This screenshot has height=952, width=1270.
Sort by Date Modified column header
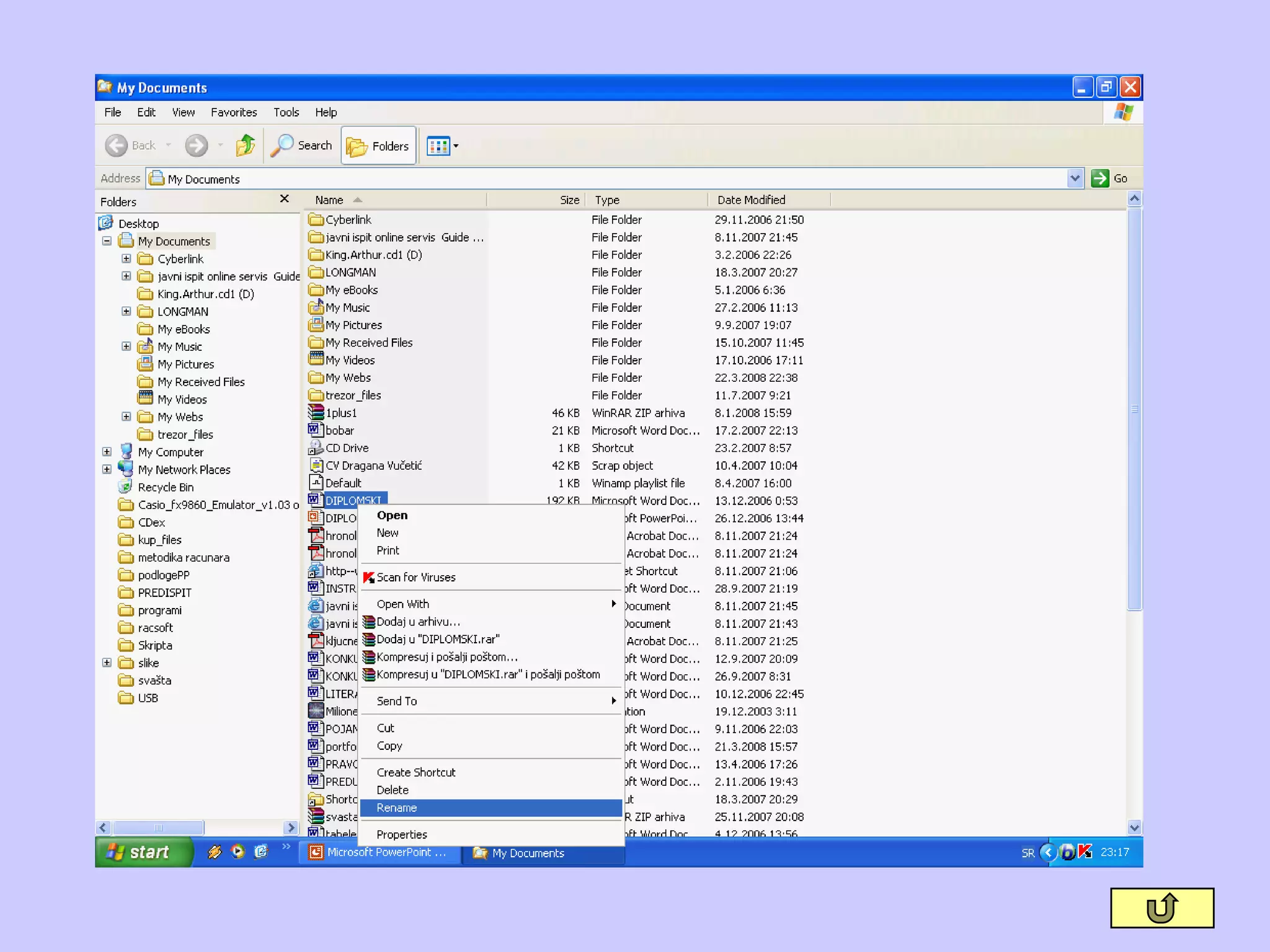coord(751,200)
